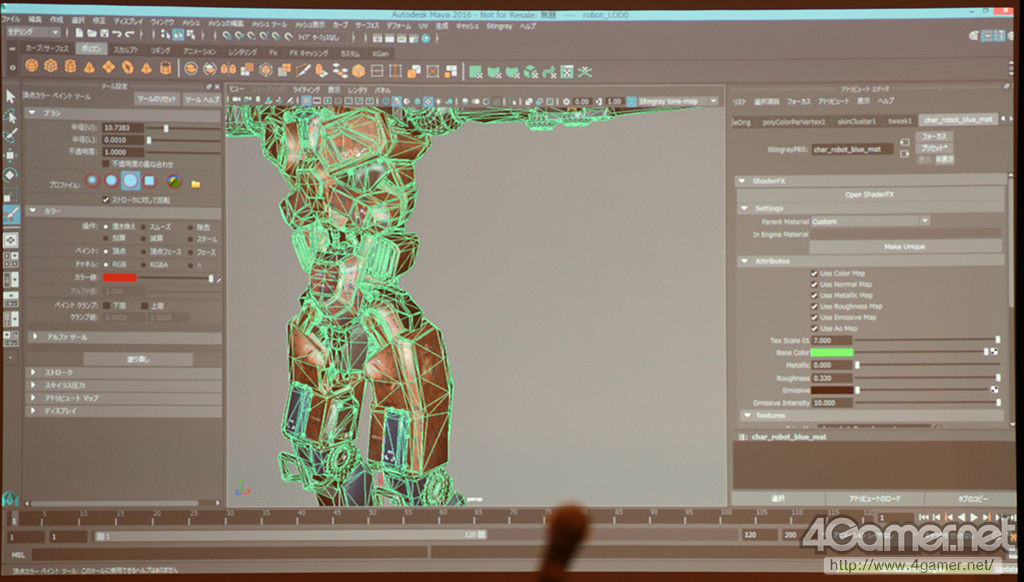This screenshot has height=582, width=1024.
Task: Expand the ディスプレイ section
Action: coord(33,411)
